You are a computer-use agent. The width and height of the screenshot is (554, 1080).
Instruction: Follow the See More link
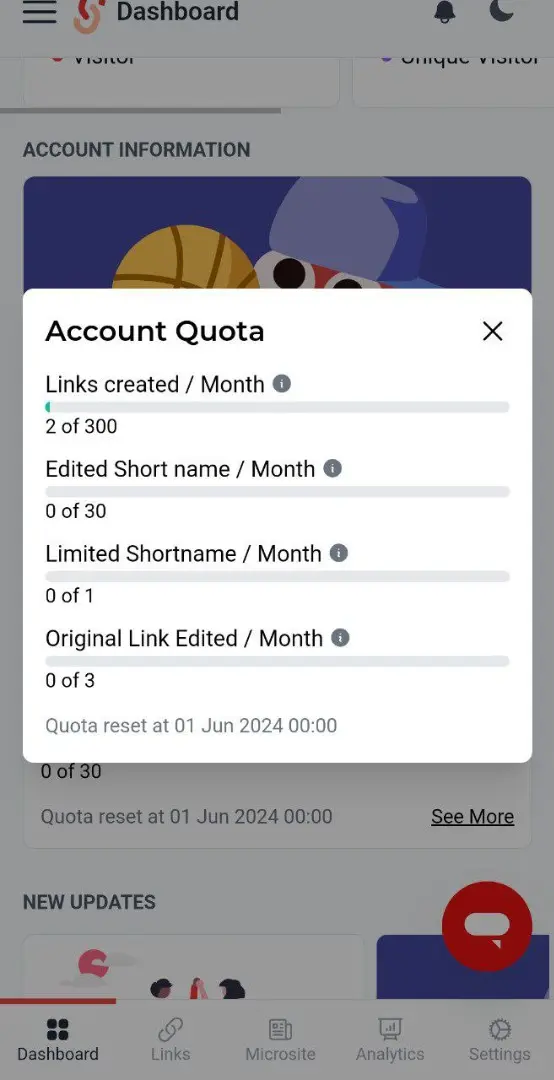473,817
